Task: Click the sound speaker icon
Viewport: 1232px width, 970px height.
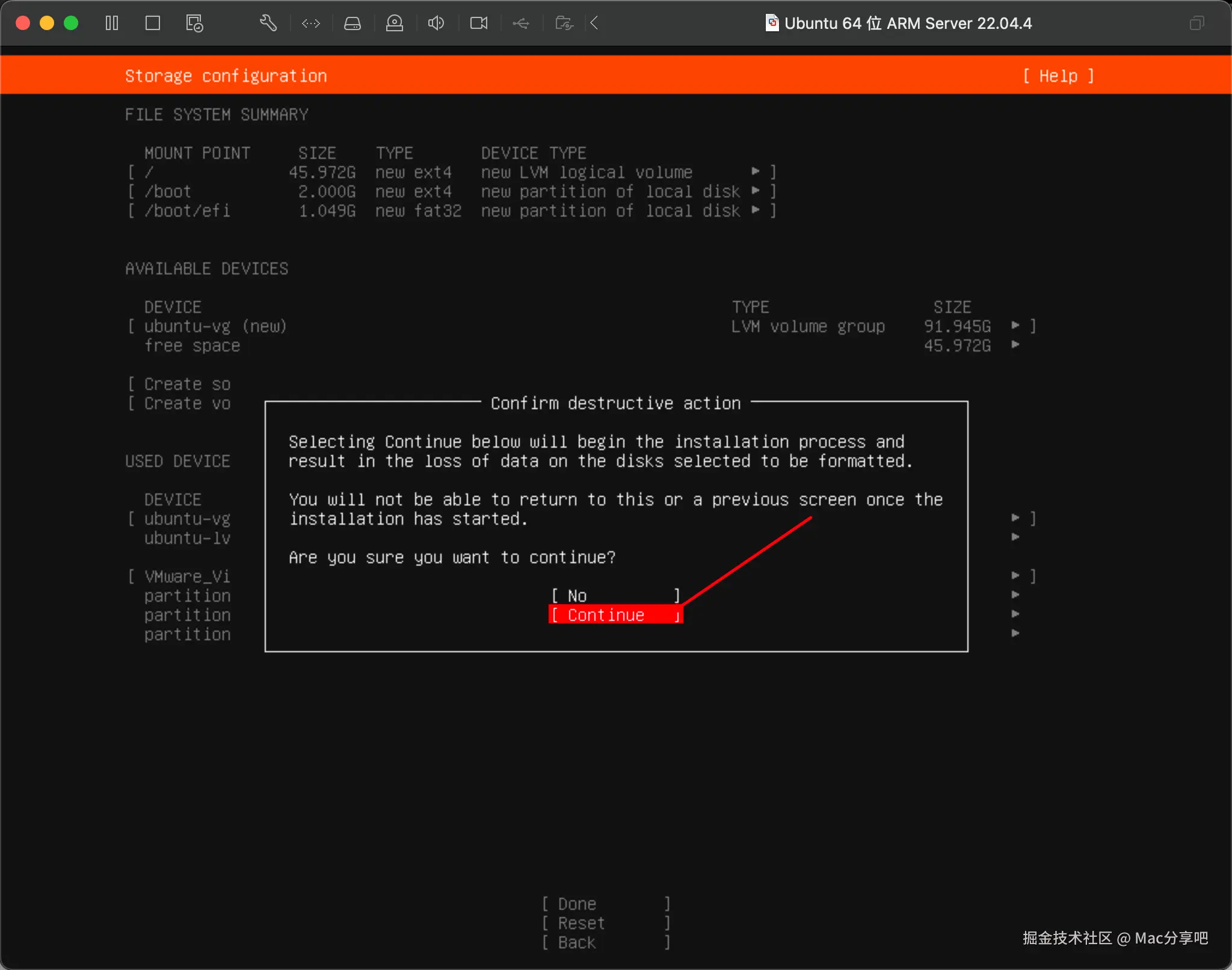Action: [436, 23]
